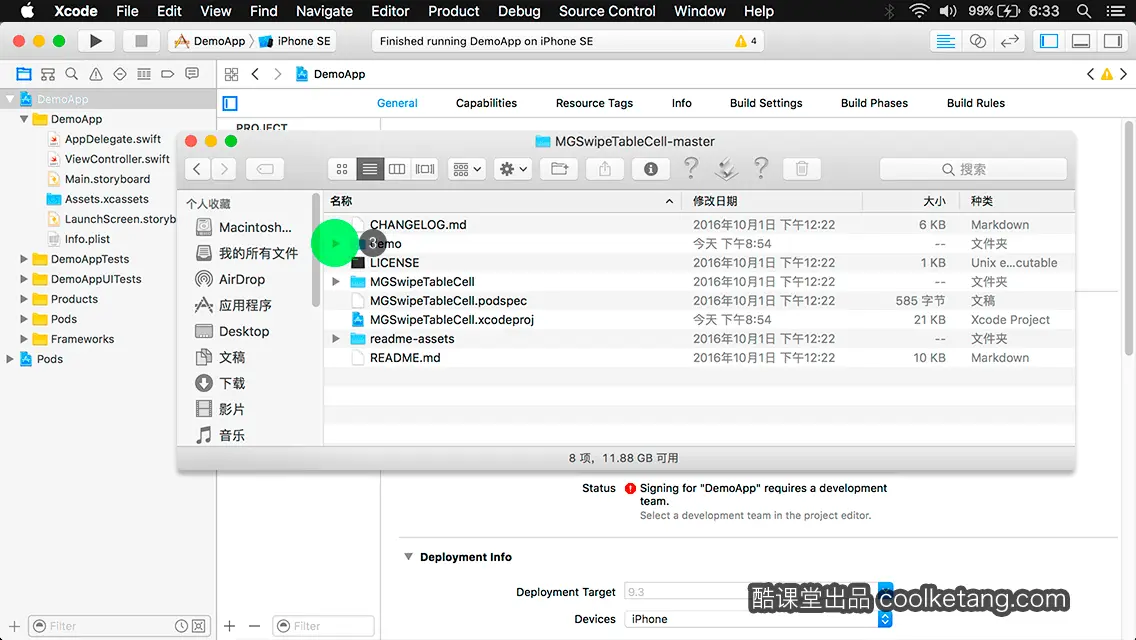Click the Get Info button in Finder
This screenshot has width=1136, height=640.
pyautogui.click(x=651, y=169)
